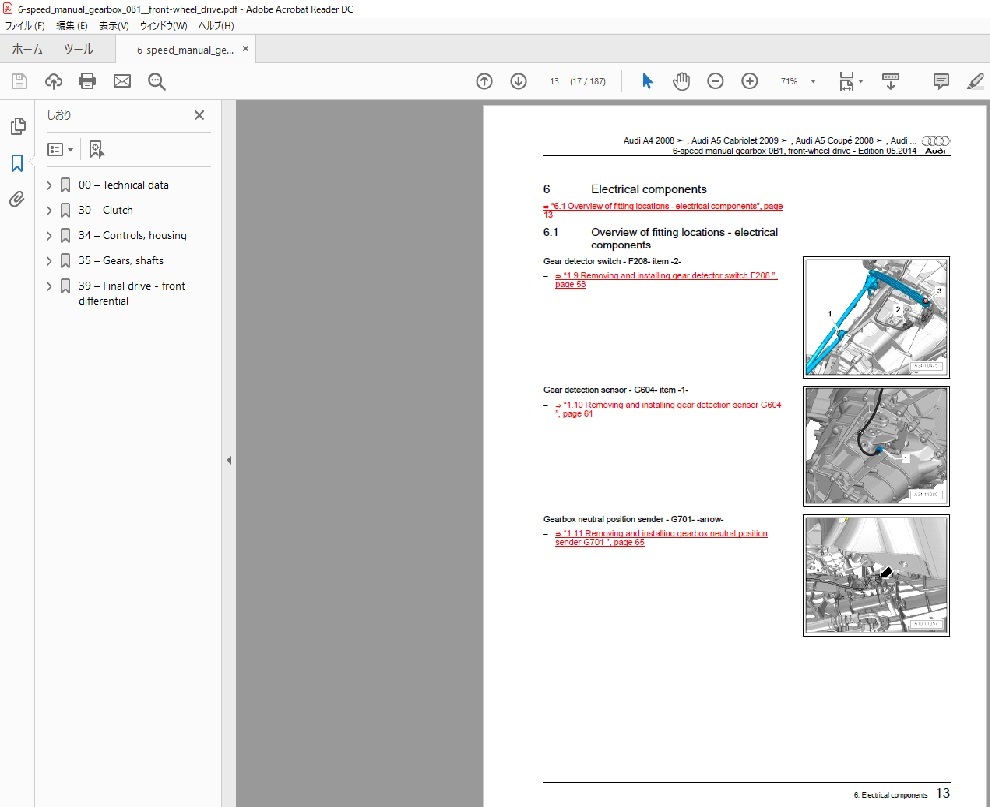Open the search magnifier tool
The width and height of the screenshot is (990, 807).
(156, 82)
